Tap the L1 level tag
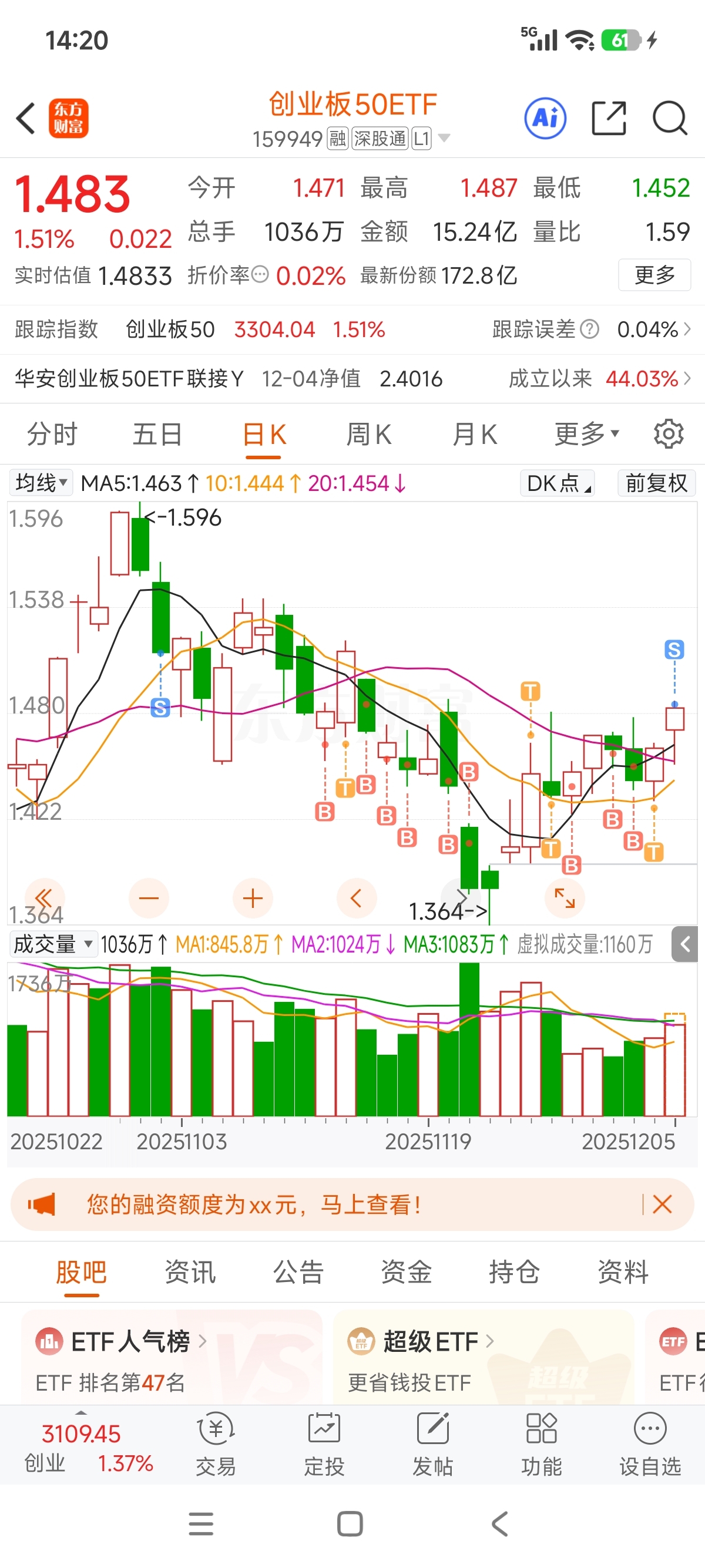This screenshot has height=1568, width=705. point(421,138)
